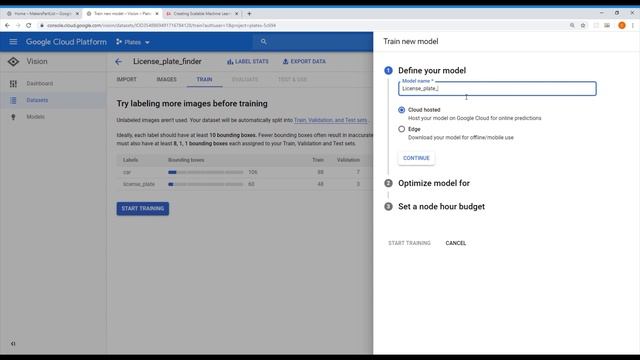Expand the Set a node hour budget step
640x360 pixels.
click(x=441, y=207)
